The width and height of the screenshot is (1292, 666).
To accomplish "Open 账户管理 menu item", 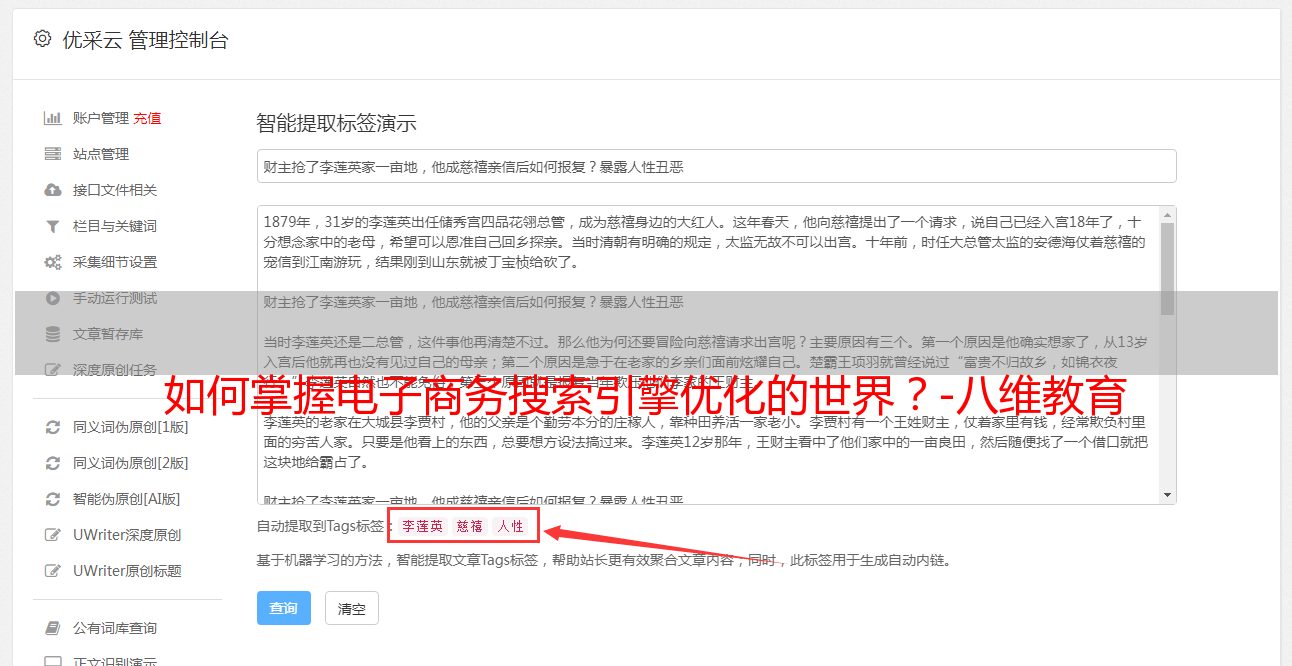I will (100, 118).
